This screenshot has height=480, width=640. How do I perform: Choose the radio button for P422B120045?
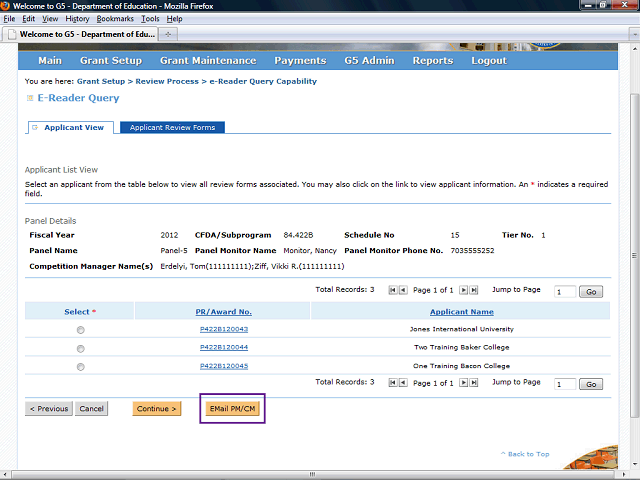(x=80, y=367)
